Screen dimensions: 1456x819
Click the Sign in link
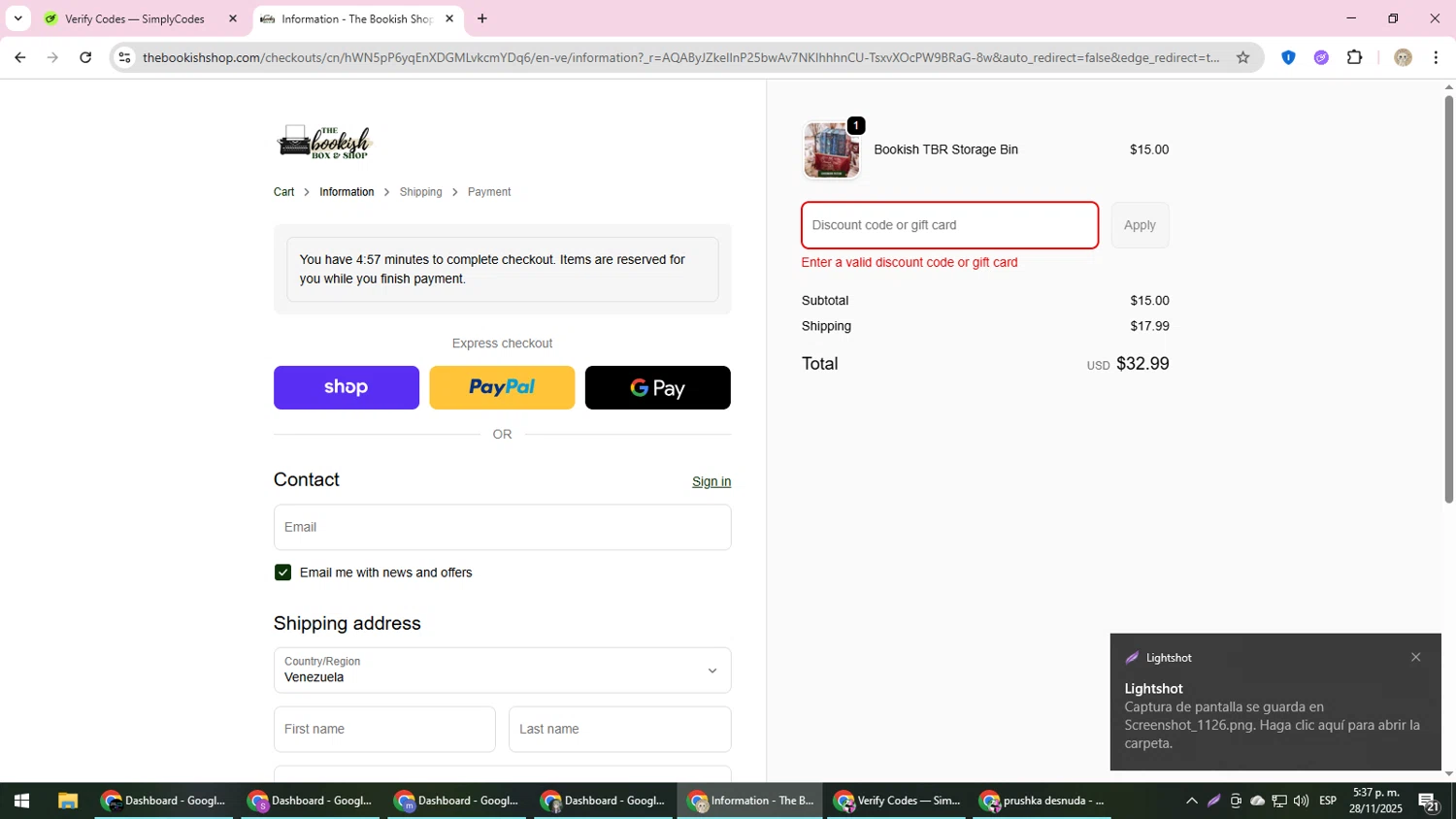click(711, 481)
